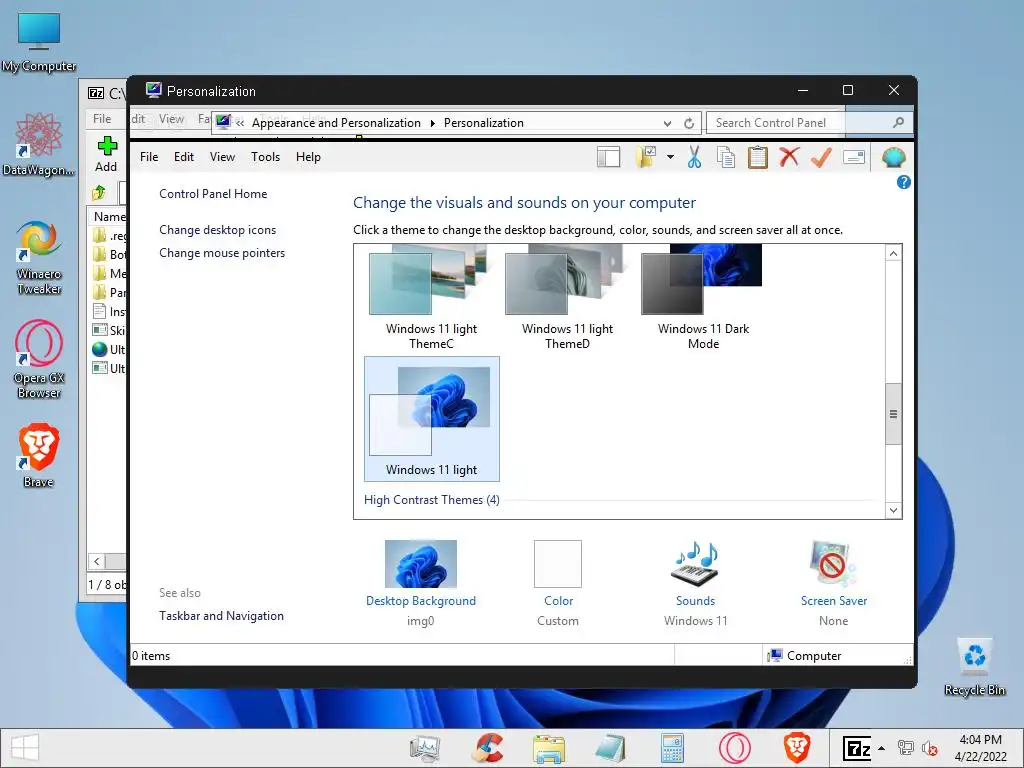Select the Windows 11 light theme
This screenshot has width=1024, height=768.
click(432, 419)
